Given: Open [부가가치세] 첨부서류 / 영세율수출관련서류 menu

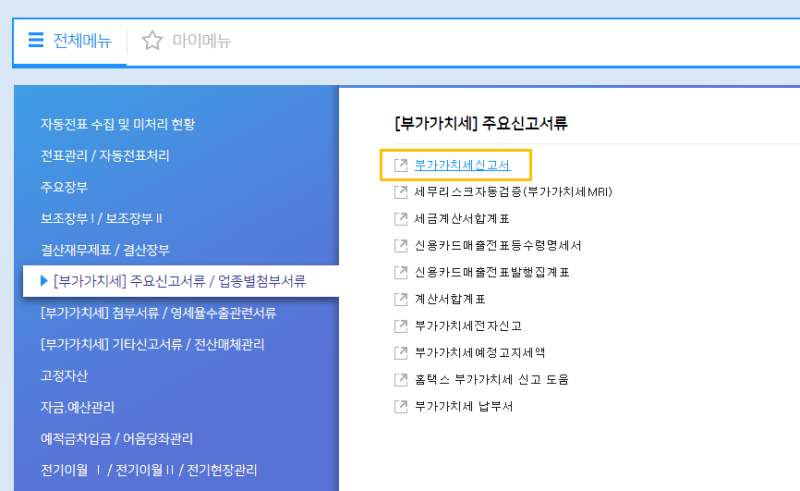Looking at the screenshot, I should (158, 313).
